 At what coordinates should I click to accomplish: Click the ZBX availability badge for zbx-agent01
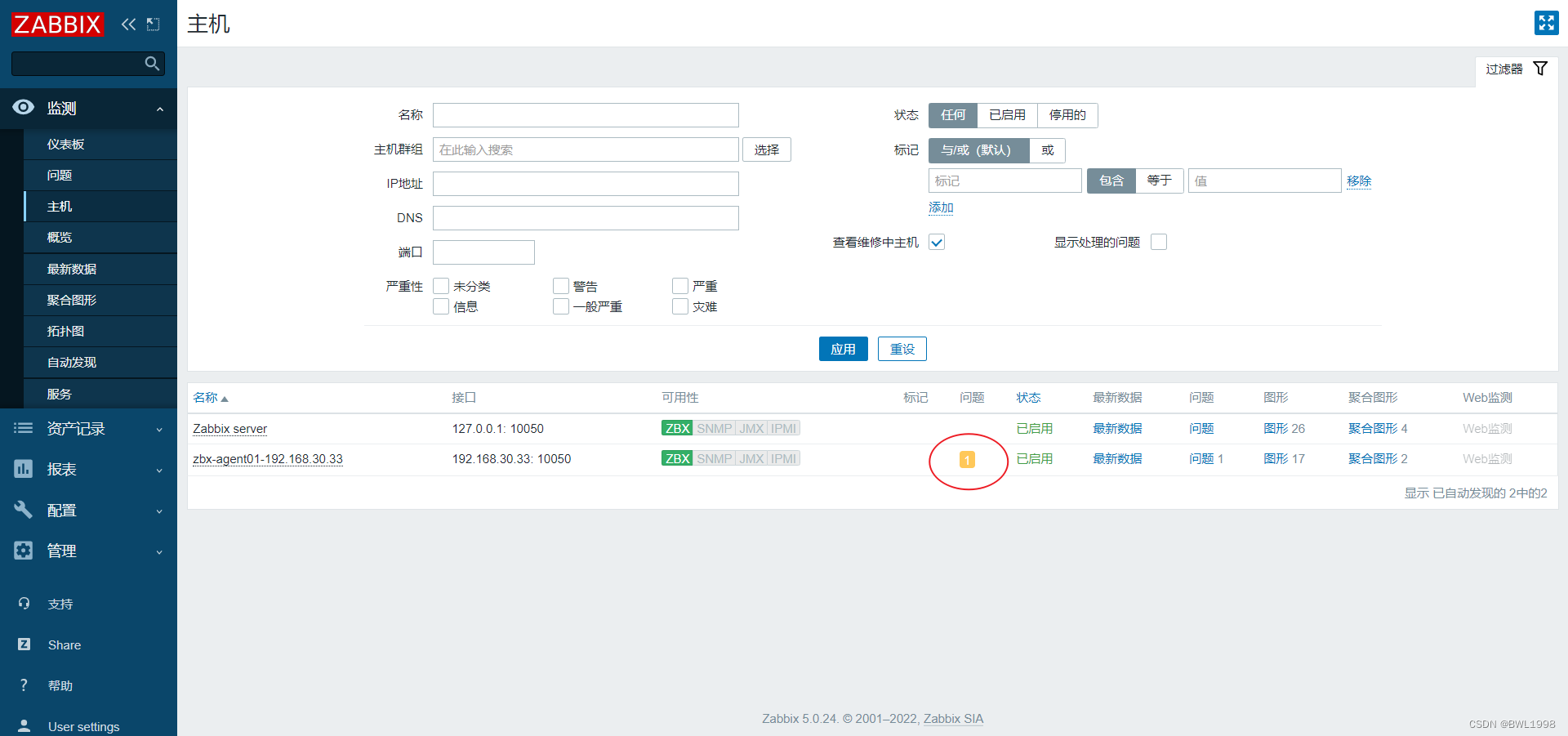point(677,458)
